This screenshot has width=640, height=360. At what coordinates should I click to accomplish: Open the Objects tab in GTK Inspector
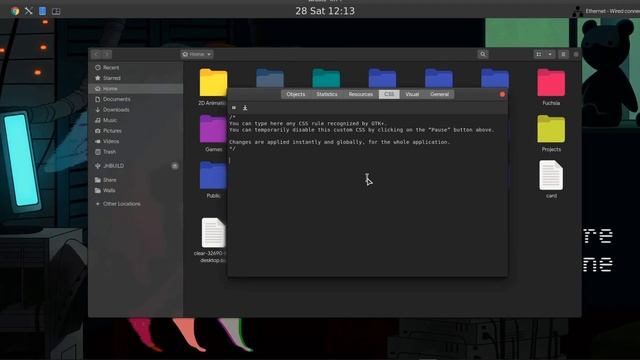(x=296, y=94)
